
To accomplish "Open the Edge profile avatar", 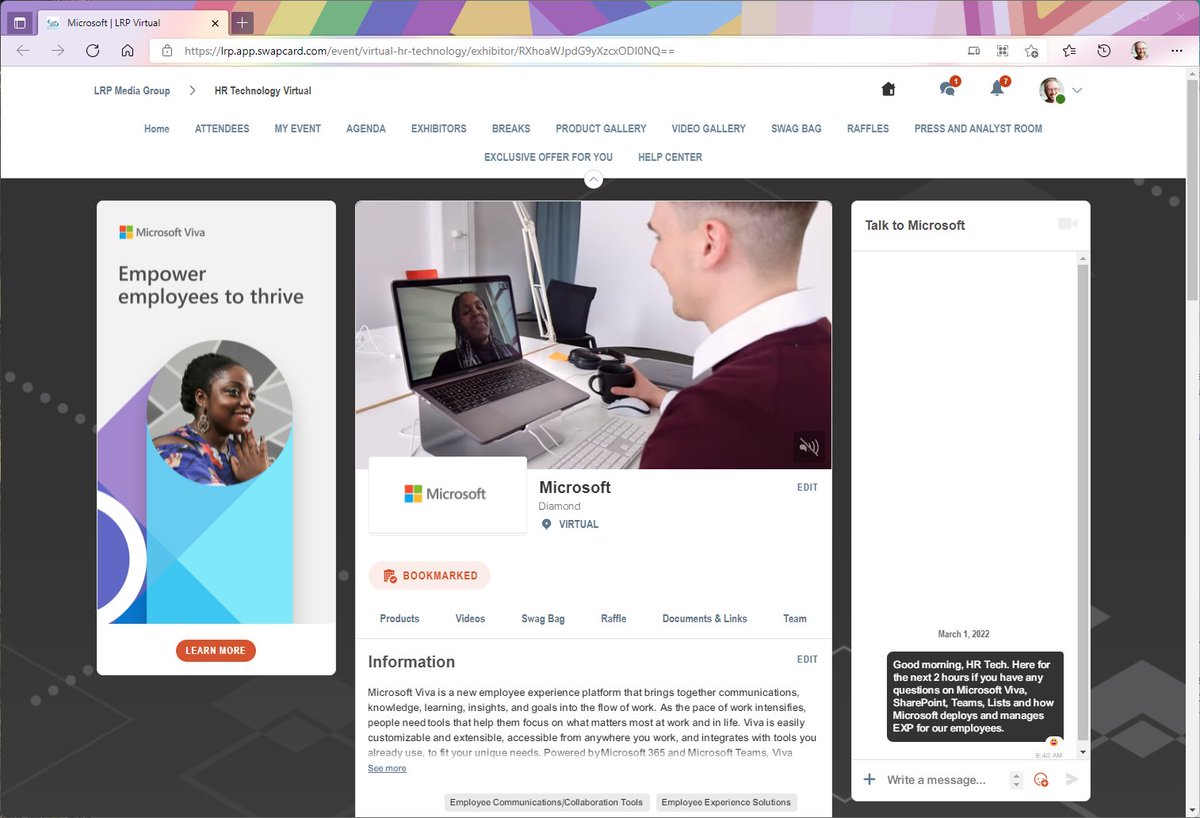I will [1140, 50].
